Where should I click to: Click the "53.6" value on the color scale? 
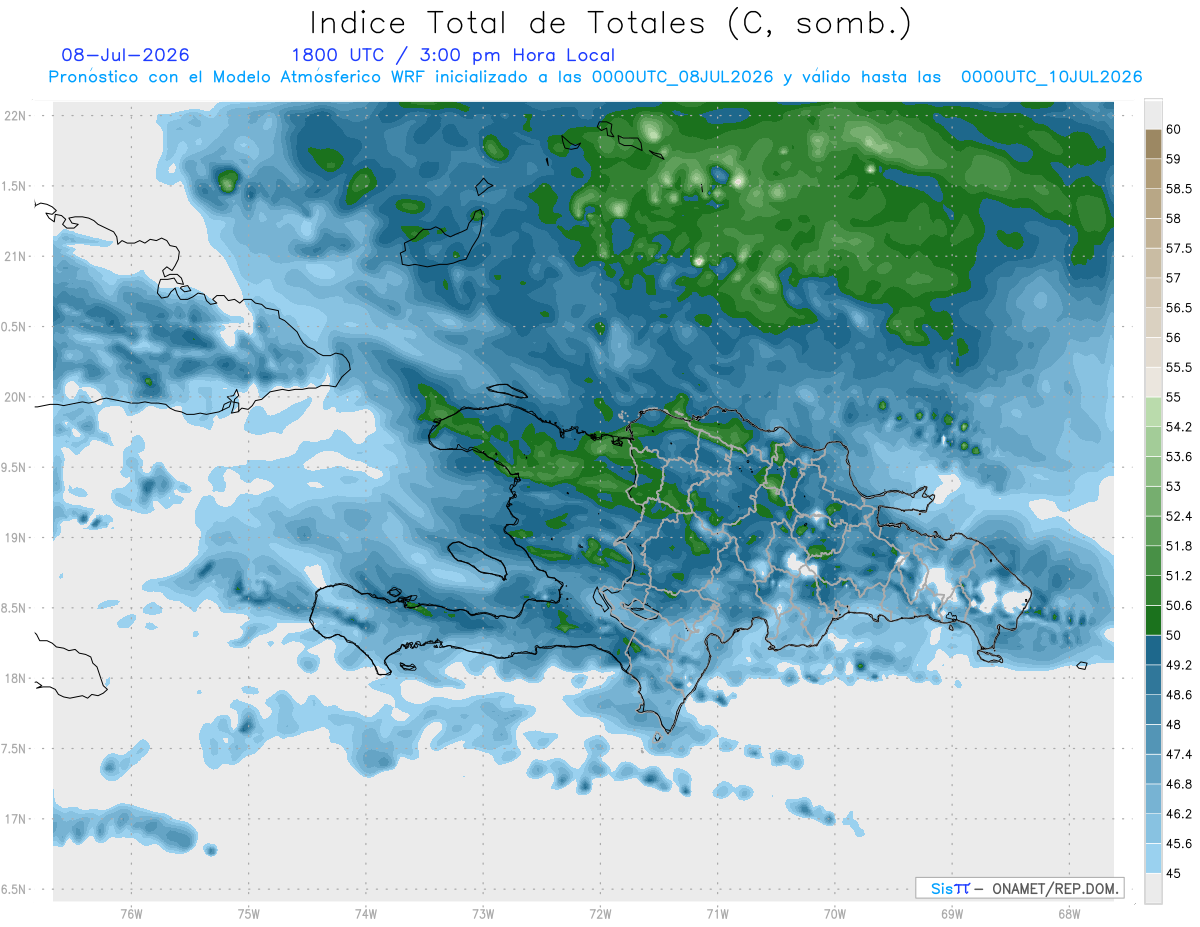tap(1178, 457)
